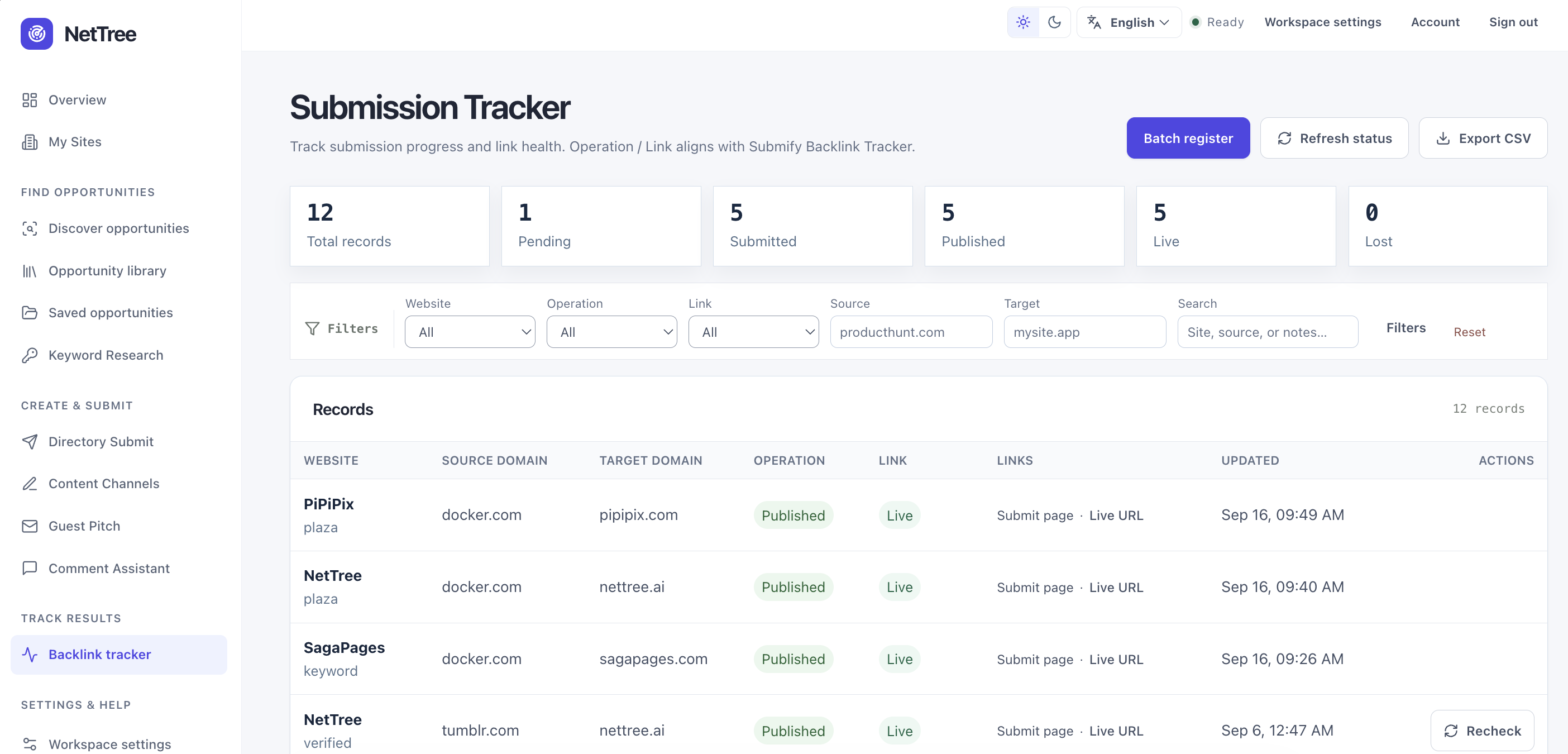Open Guest Pitch in the sidebar

[x=119, y=526]
